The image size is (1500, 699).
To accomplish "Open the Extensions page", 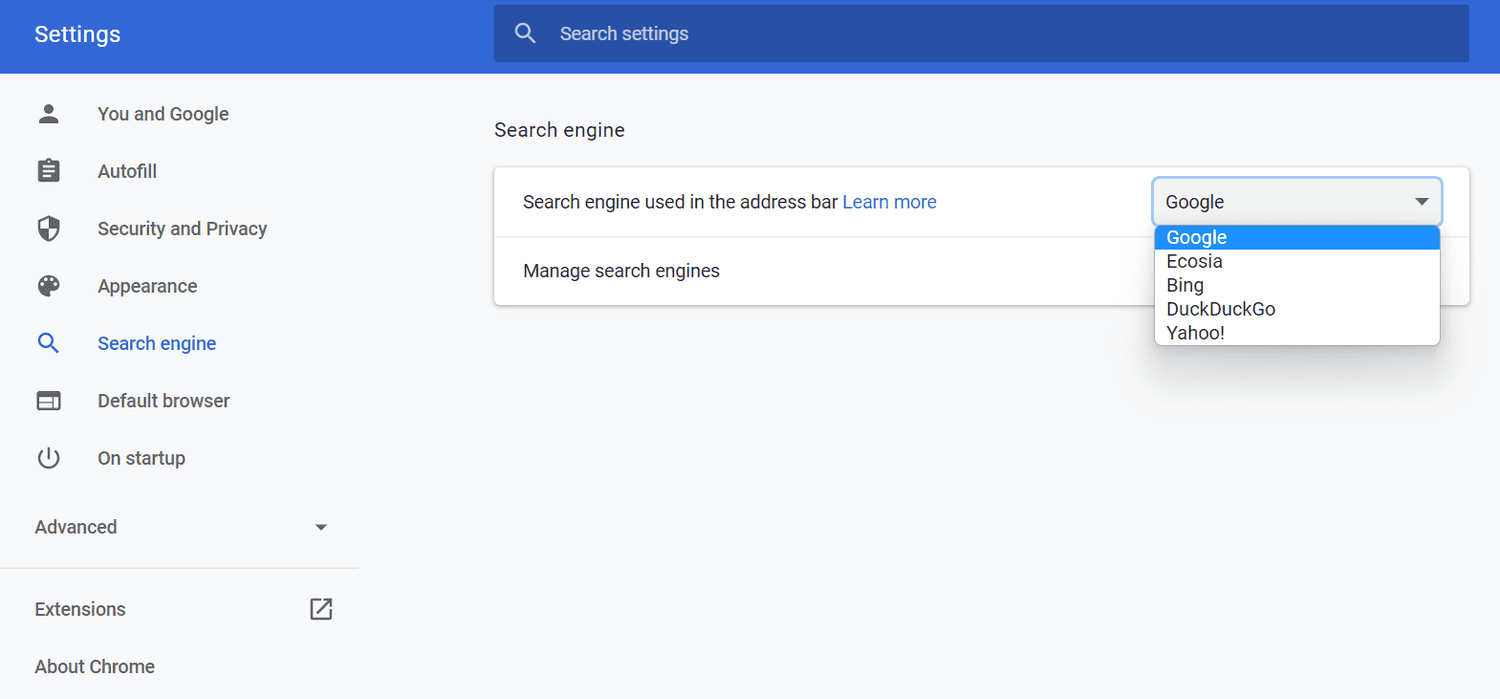I will (x=80, y=609).
